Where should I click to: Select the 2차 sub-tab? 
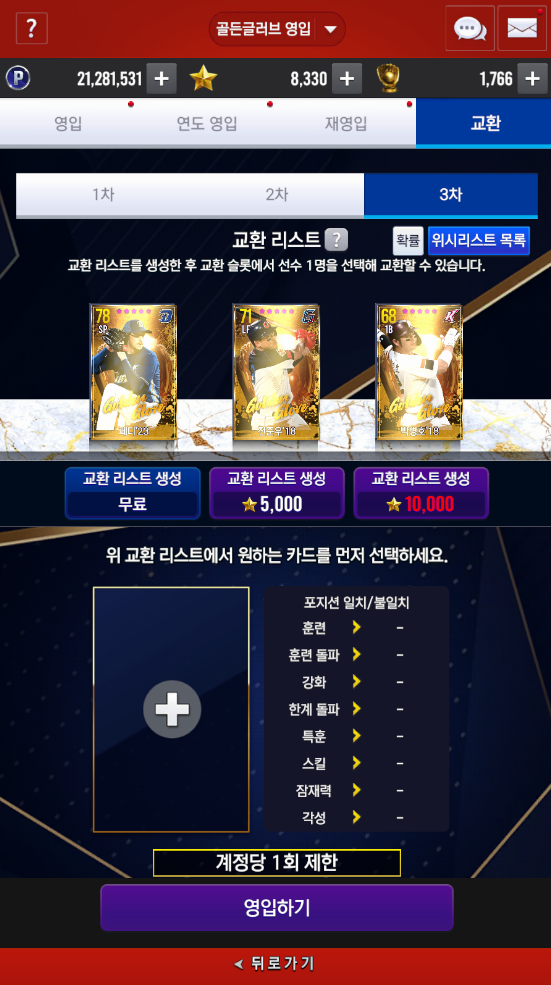[x=276, y=195]
